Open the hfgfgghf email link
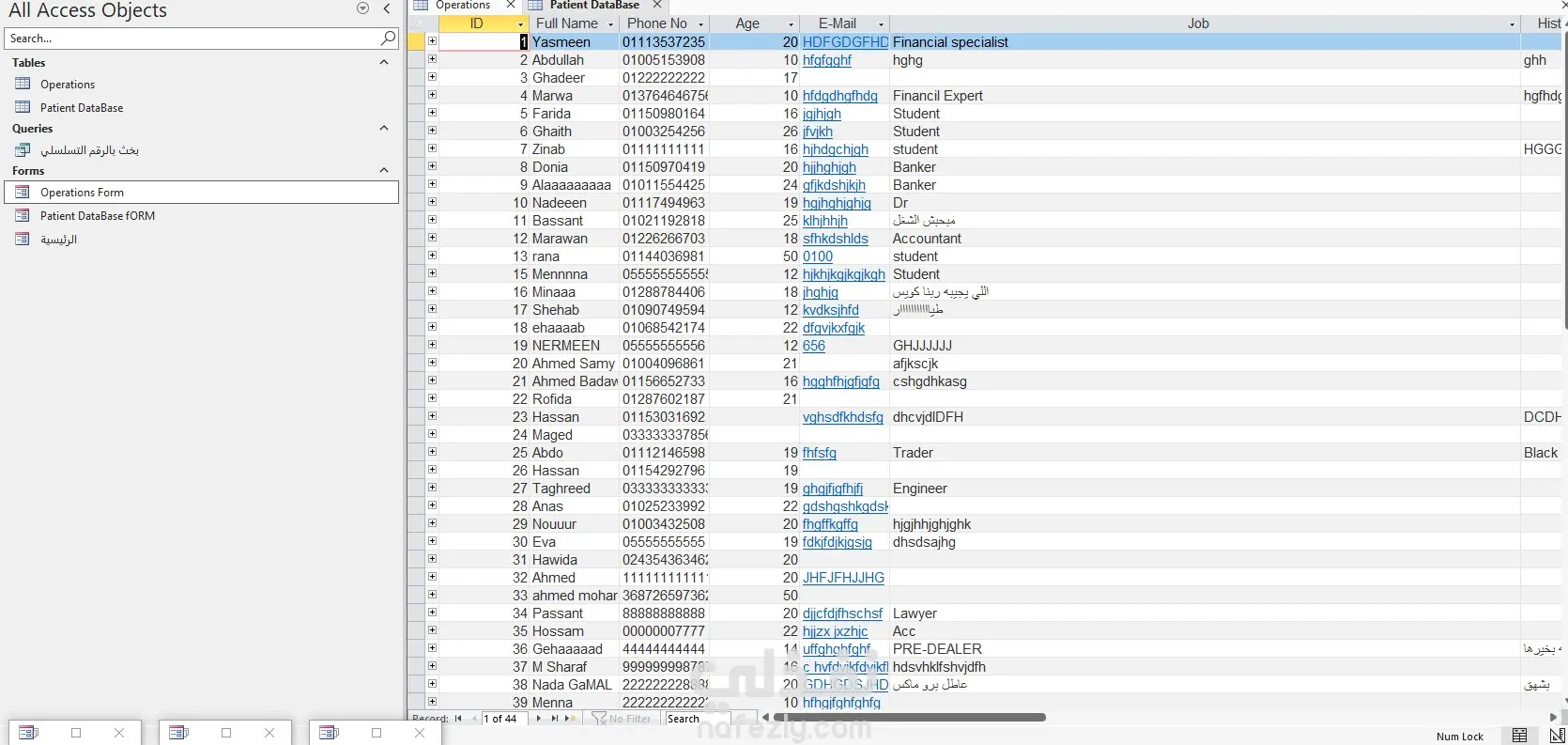Screen dimensions: 1568x745 (x=827, y=60)
